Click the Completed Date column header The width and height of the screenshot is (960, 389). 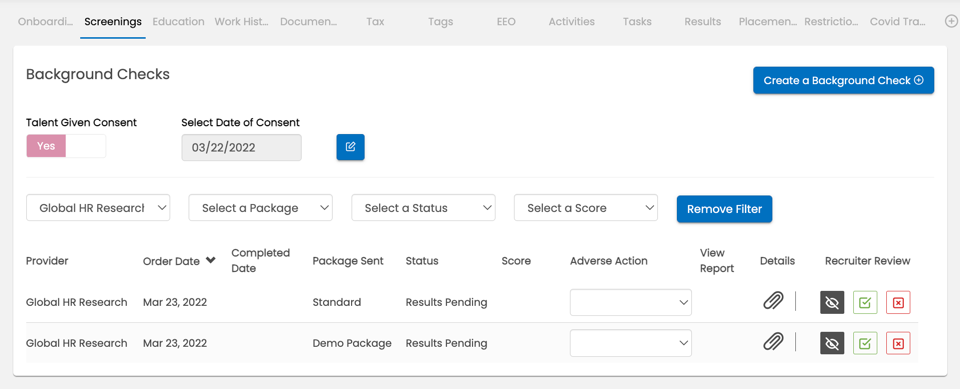tap(260, 260)
